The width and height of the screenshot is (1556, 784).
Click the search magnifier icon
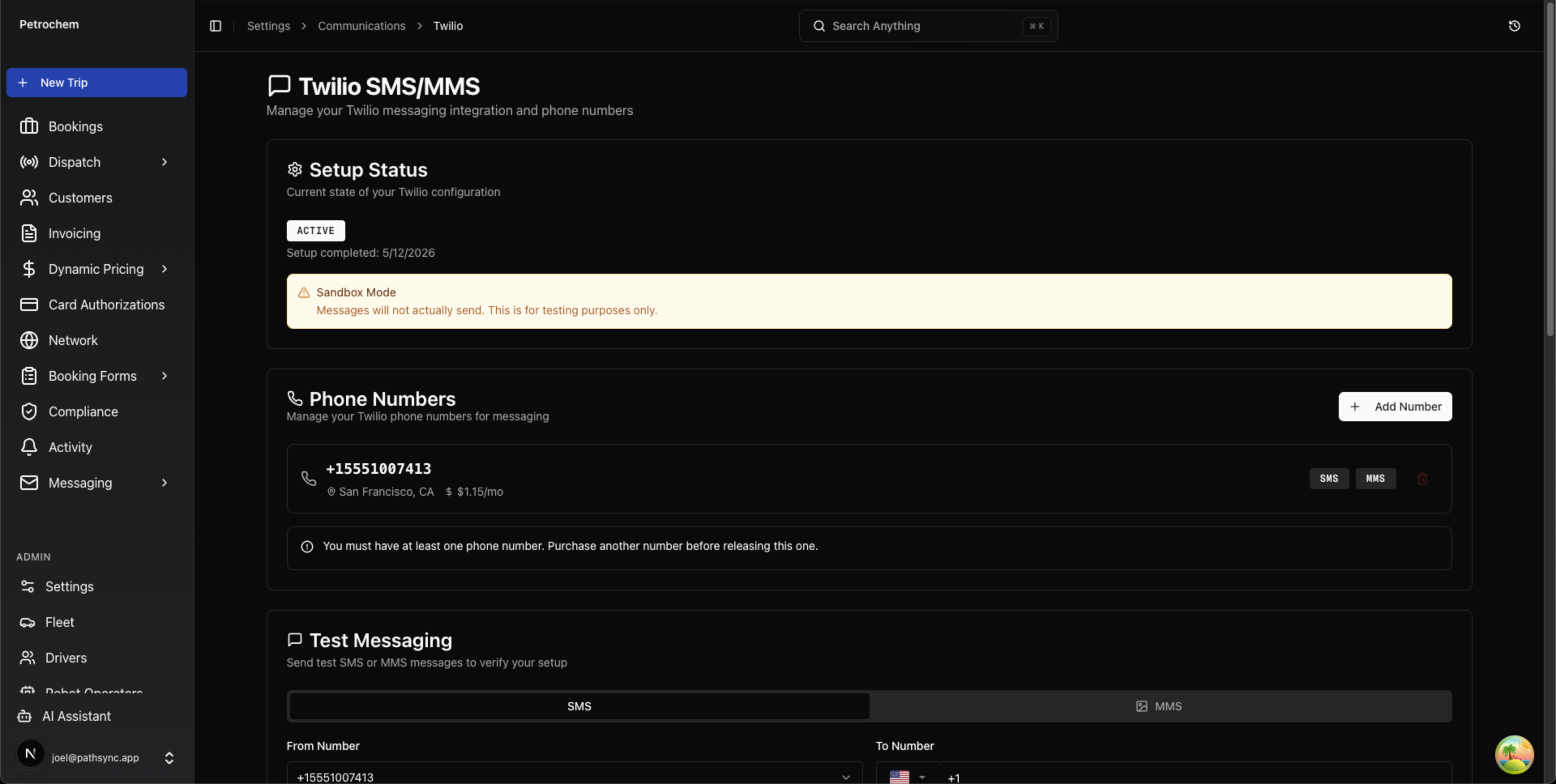coord(819,26)
